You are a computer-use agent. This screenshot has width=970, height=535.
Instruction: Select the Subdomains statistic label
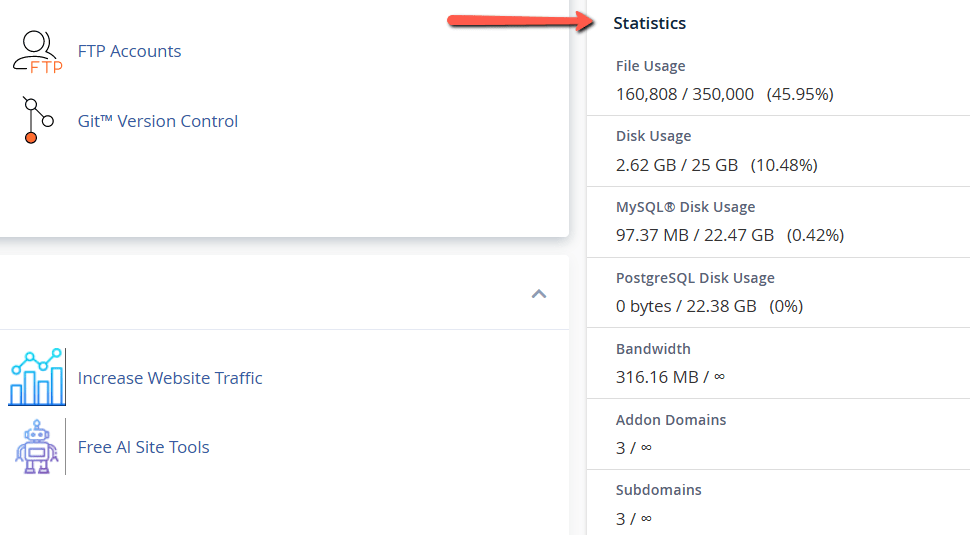pyautogui.click(x=659, y=490)
